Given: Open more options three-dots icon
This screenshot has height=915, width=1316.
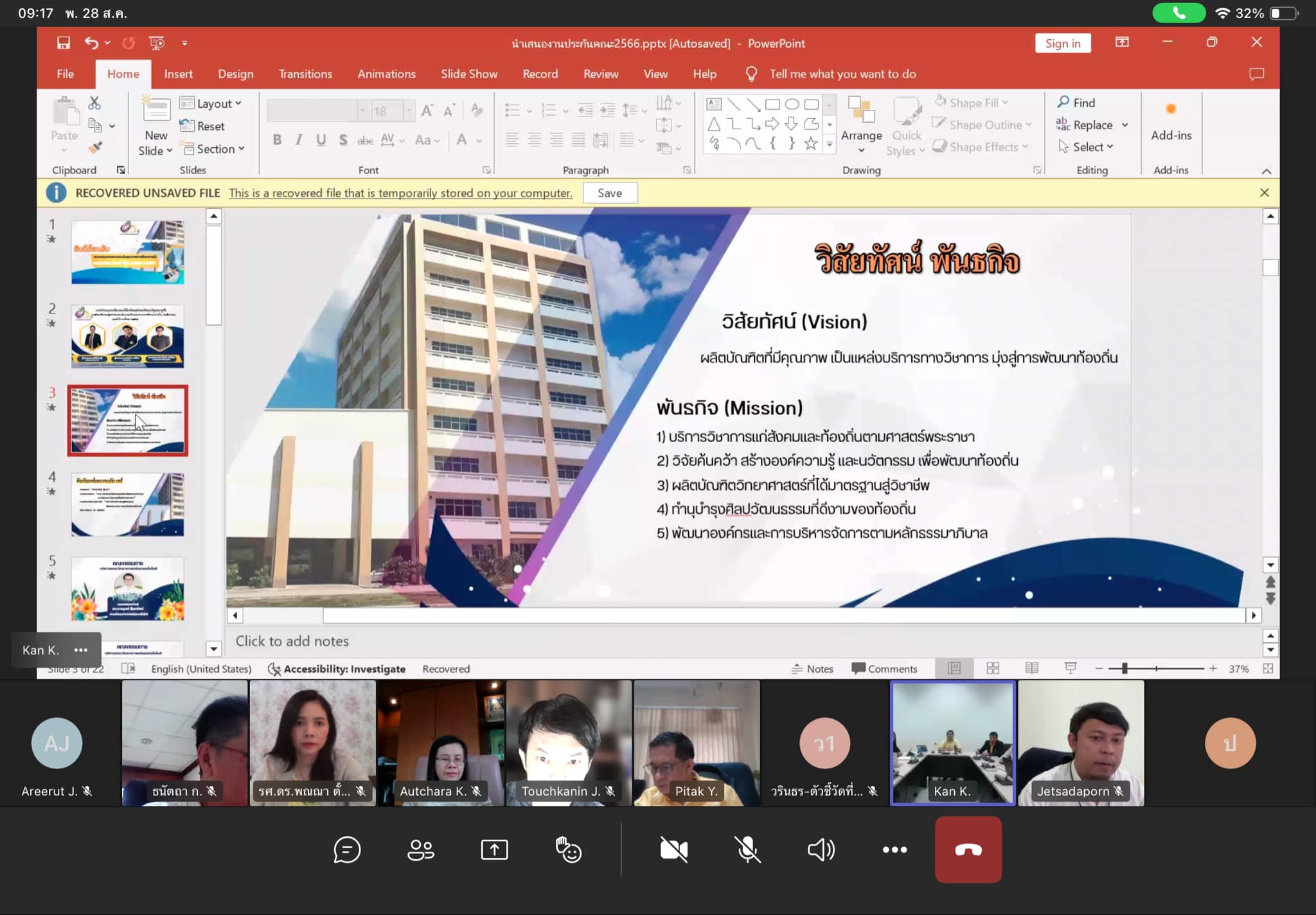Looking at the screenshot, I should 894,850.
